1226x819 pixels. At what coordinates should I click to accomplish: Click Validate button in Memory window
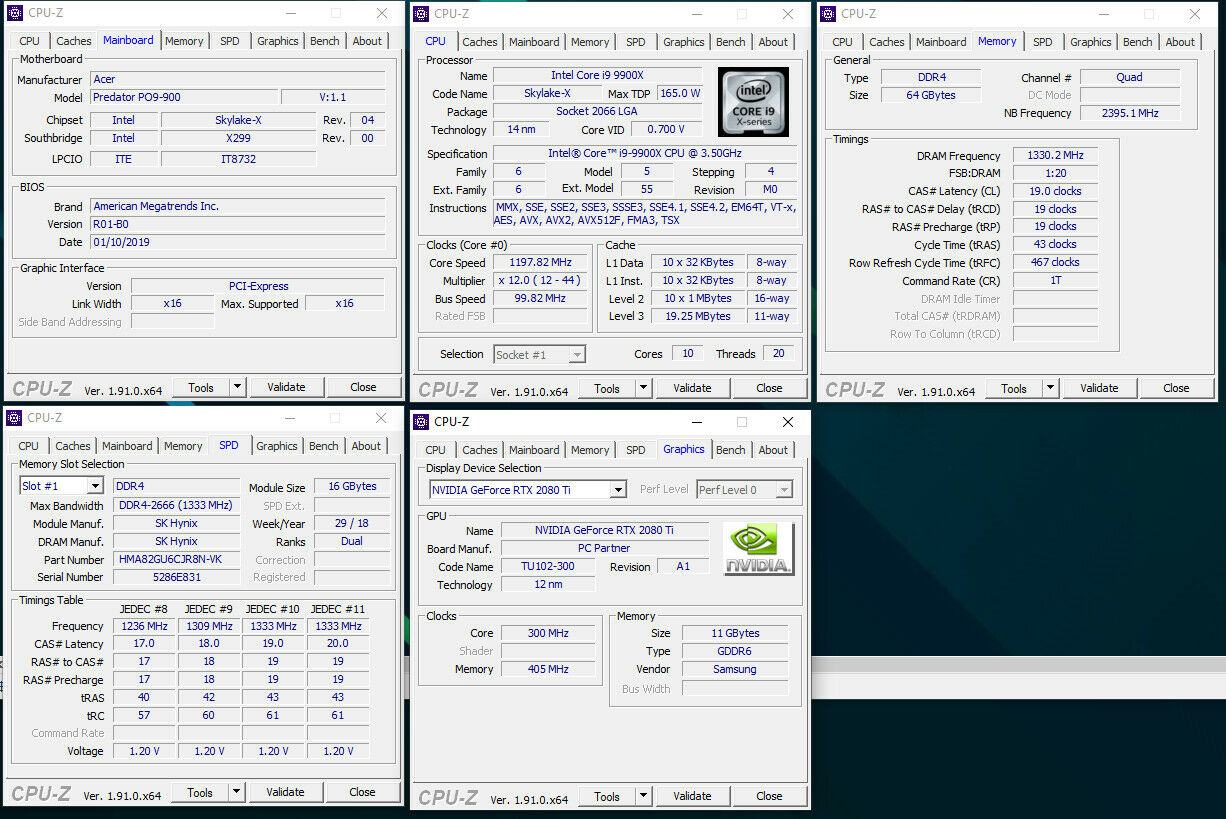tap(1099, 388)
